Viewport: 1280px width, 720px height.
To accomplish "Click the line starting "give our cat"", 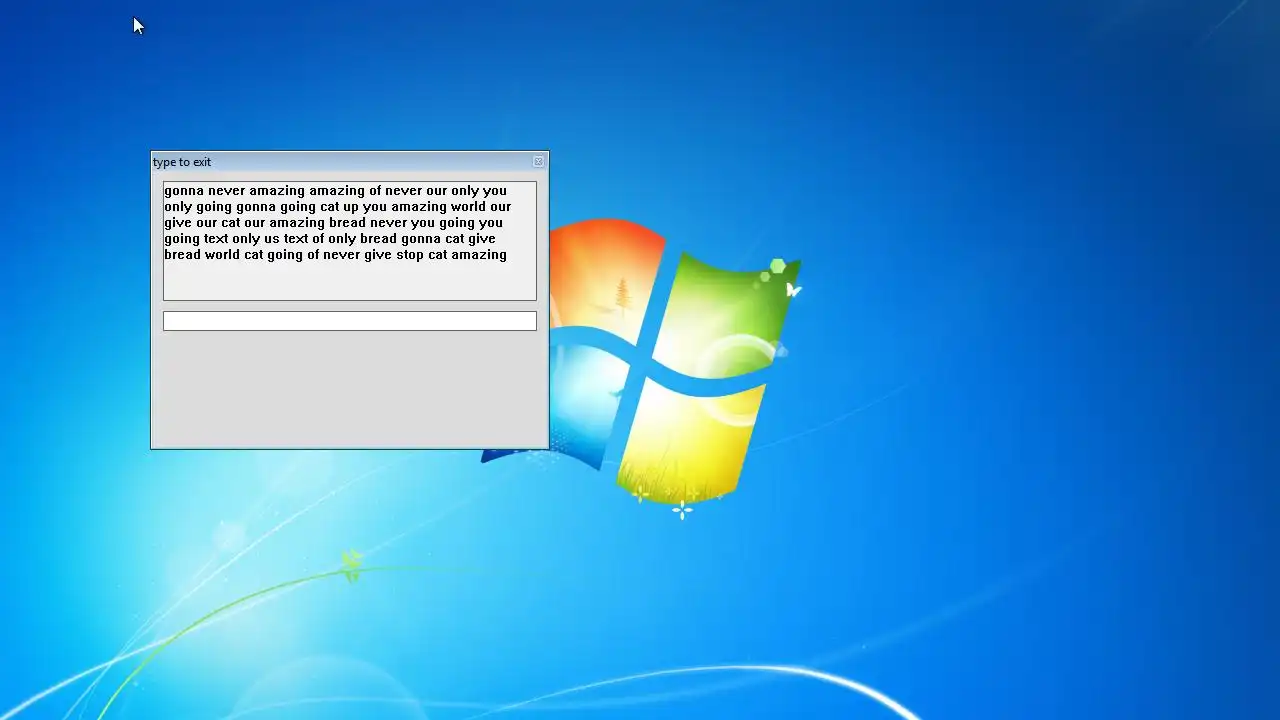I will [x=333, y=223].
